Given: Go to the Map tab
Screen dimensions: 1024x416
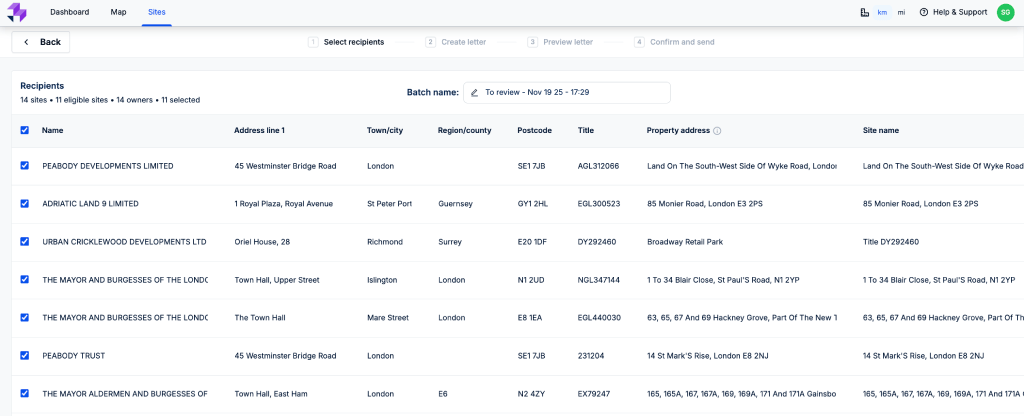Looking at the screenshot, I should 118,12.
